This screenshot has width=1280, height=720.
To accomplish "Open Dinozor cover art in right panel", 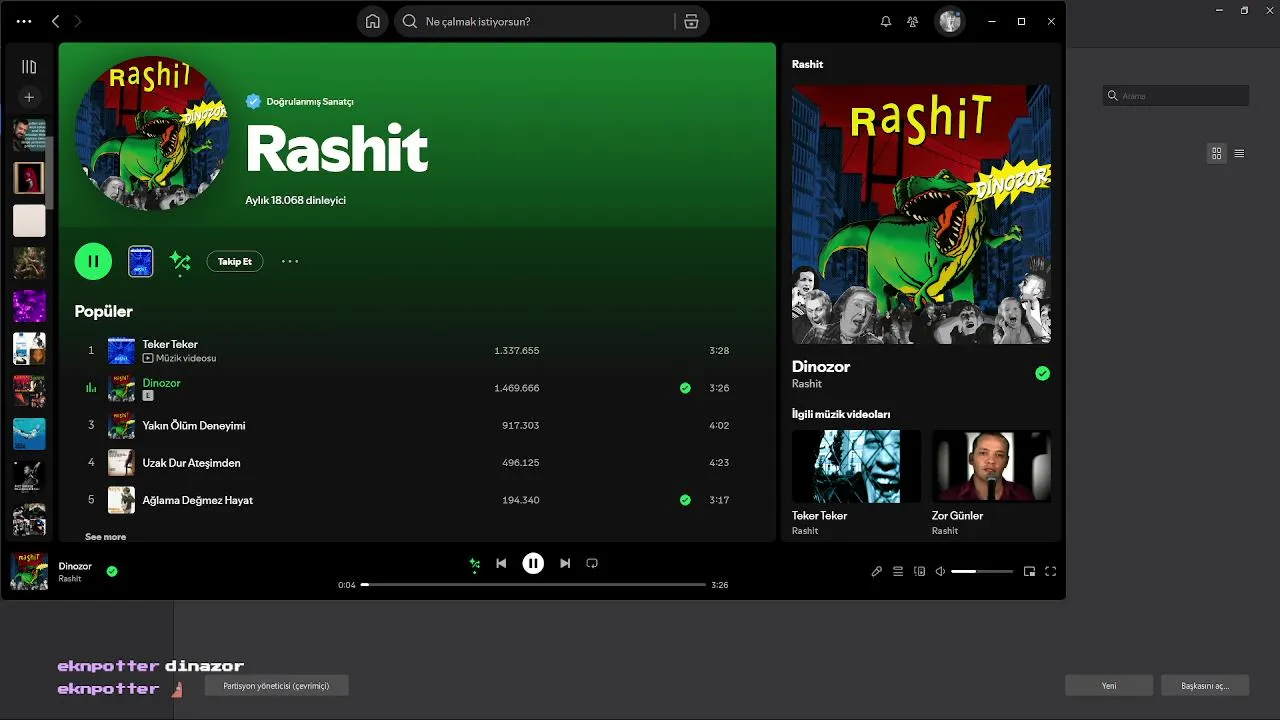I will (921, 214).
